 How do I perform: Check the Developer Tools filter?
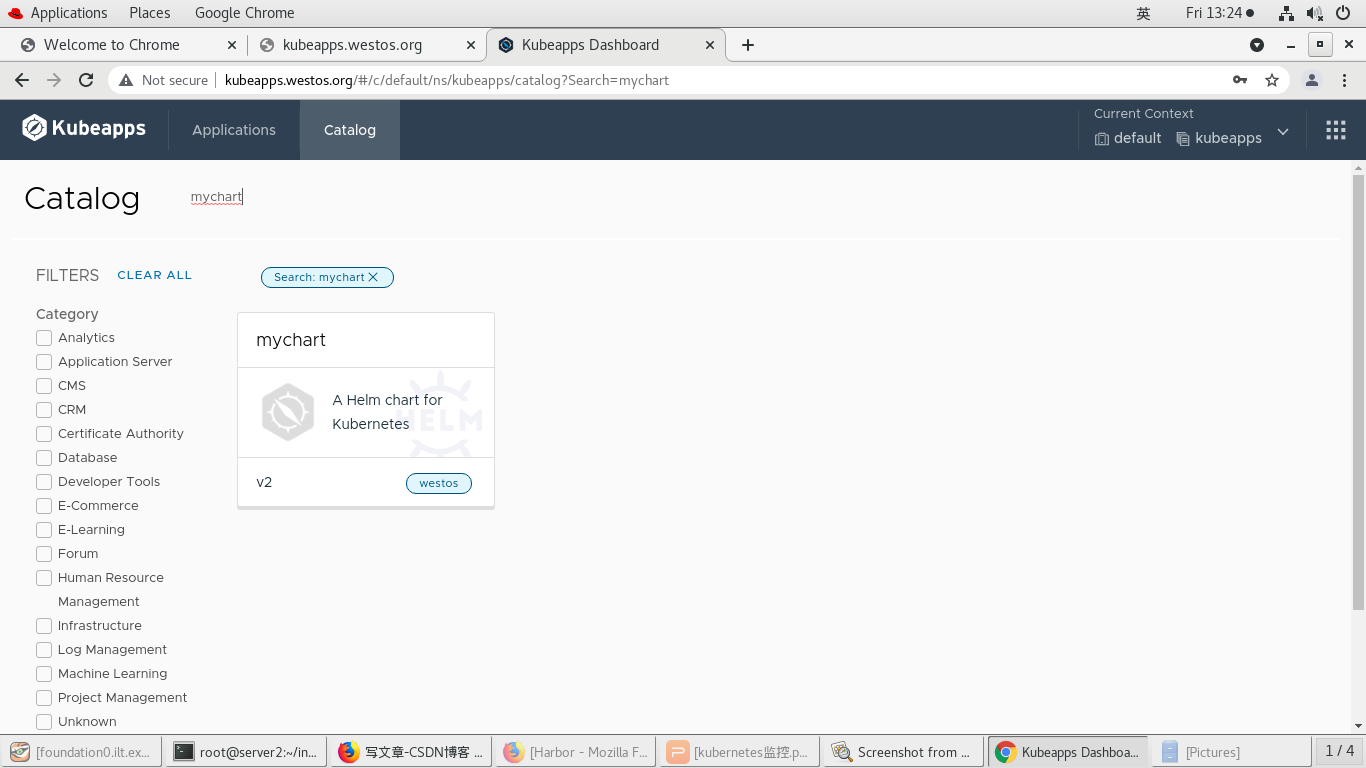44,482
